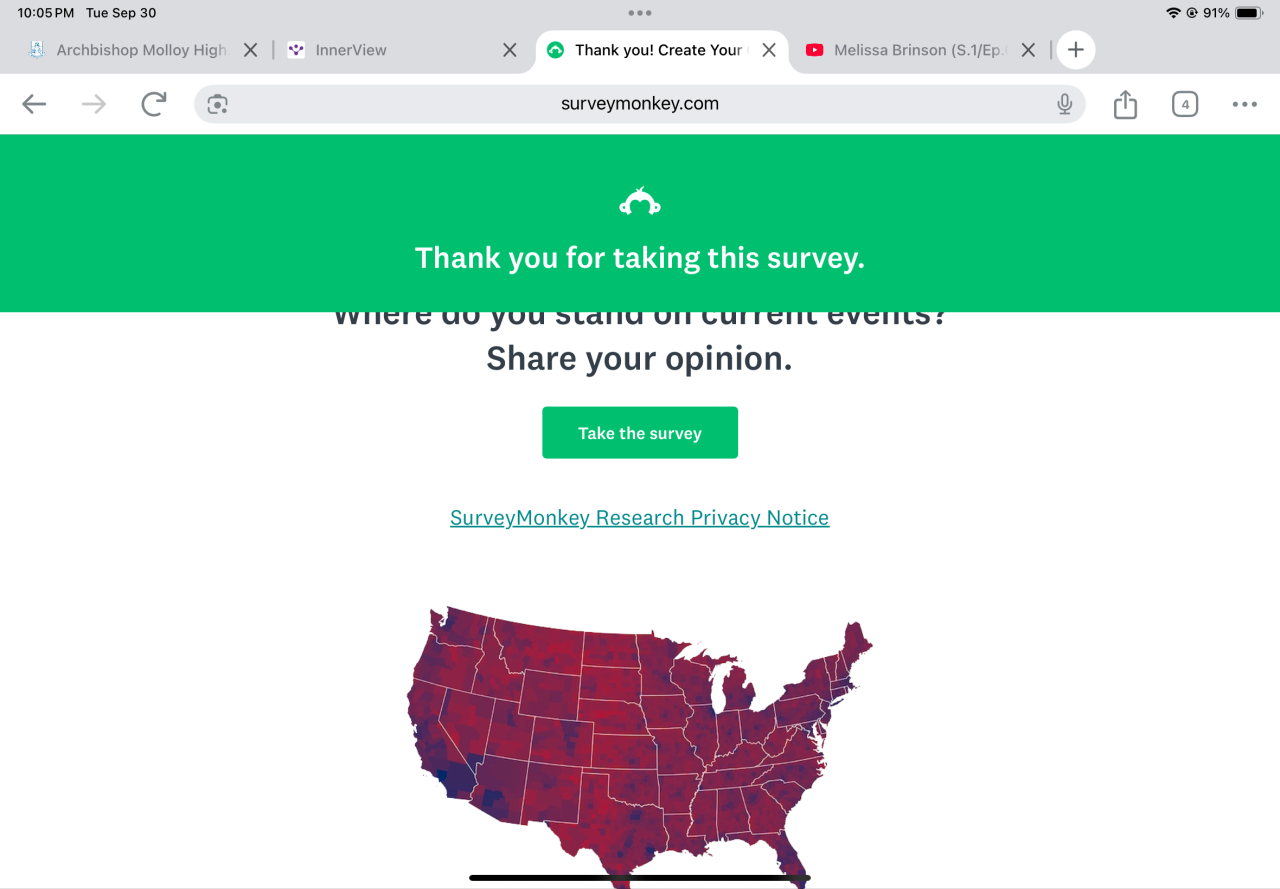1280x889 pixels.
Task: Open the share sheet icon
Action: pos(1125,104)
